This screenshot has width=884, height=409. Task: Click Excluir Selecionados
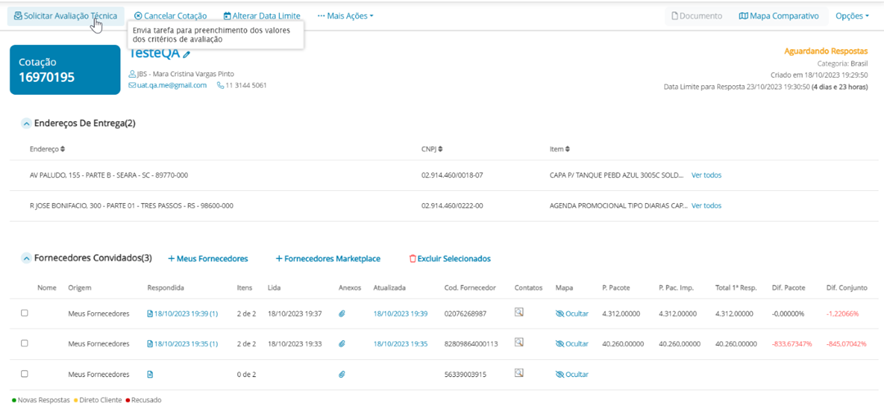click(x=449, y=258)
